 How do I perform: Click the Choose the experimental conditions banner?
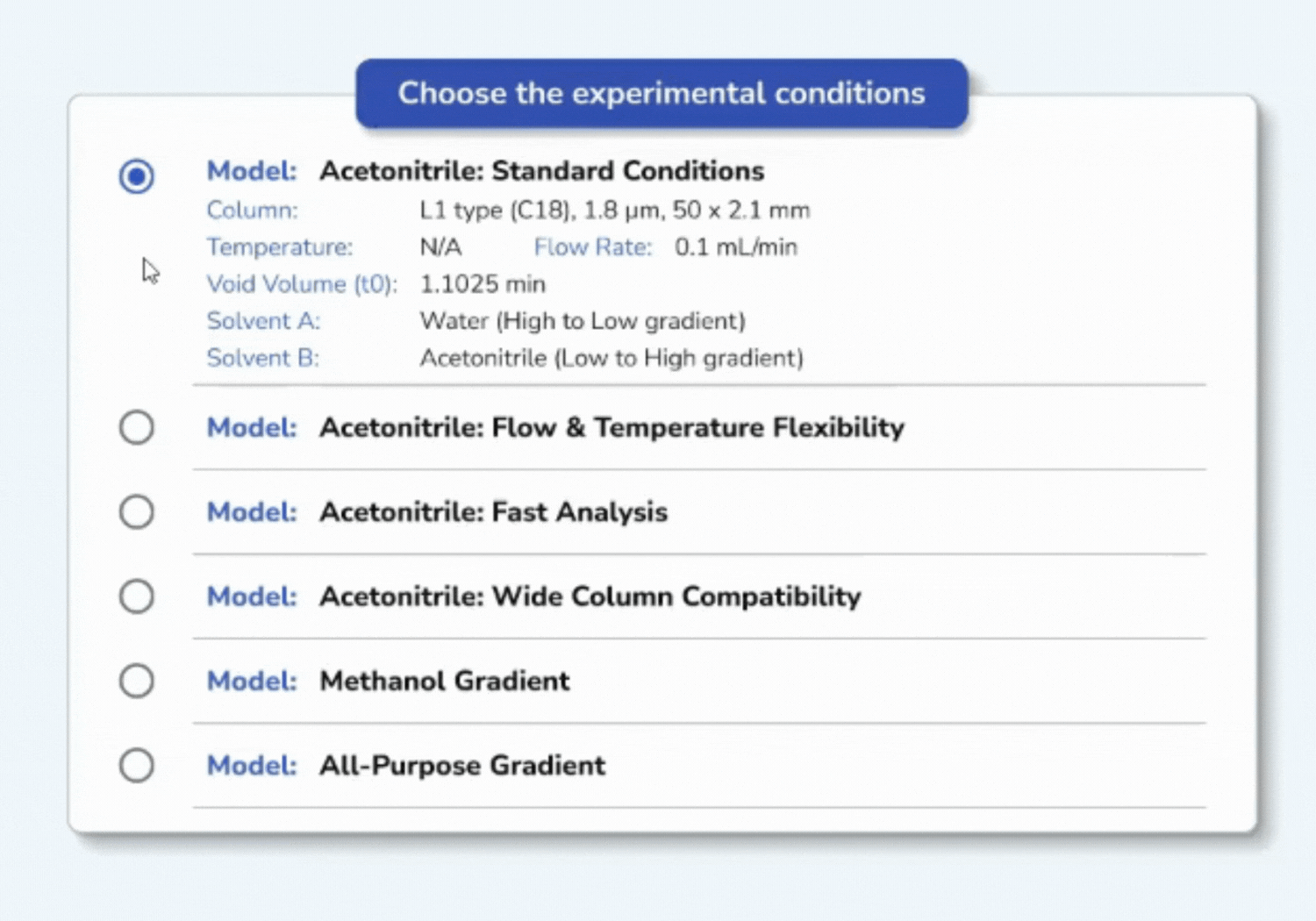(661, 93)
